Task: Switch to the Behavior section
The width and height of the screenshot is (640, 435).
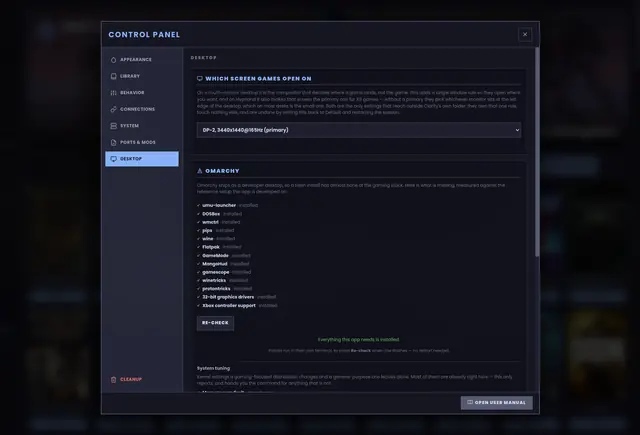Action: tap(142, 93)
